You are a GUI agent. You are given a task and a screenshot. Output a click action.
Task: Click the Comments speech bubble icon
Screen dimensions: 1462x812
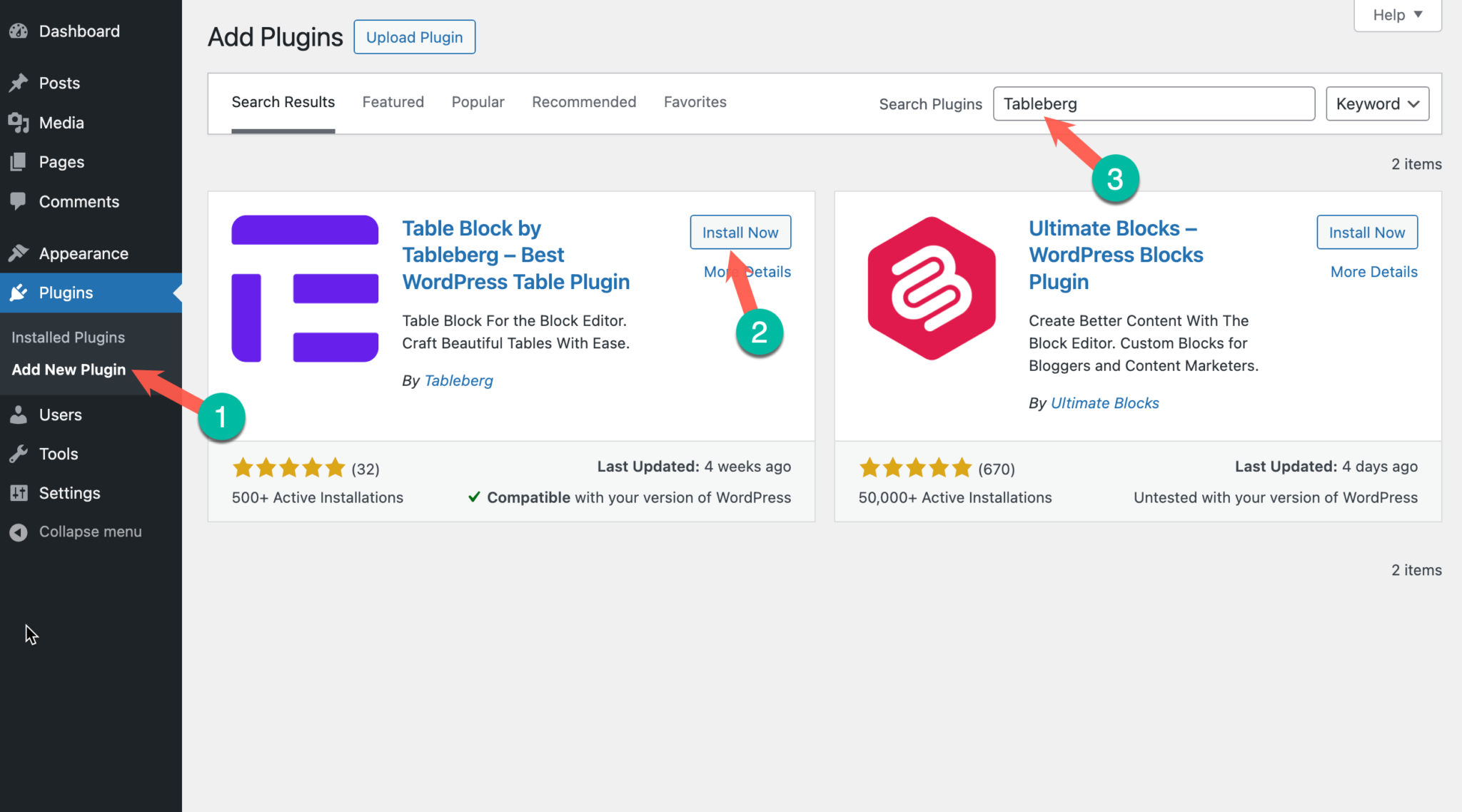point(19,201)
